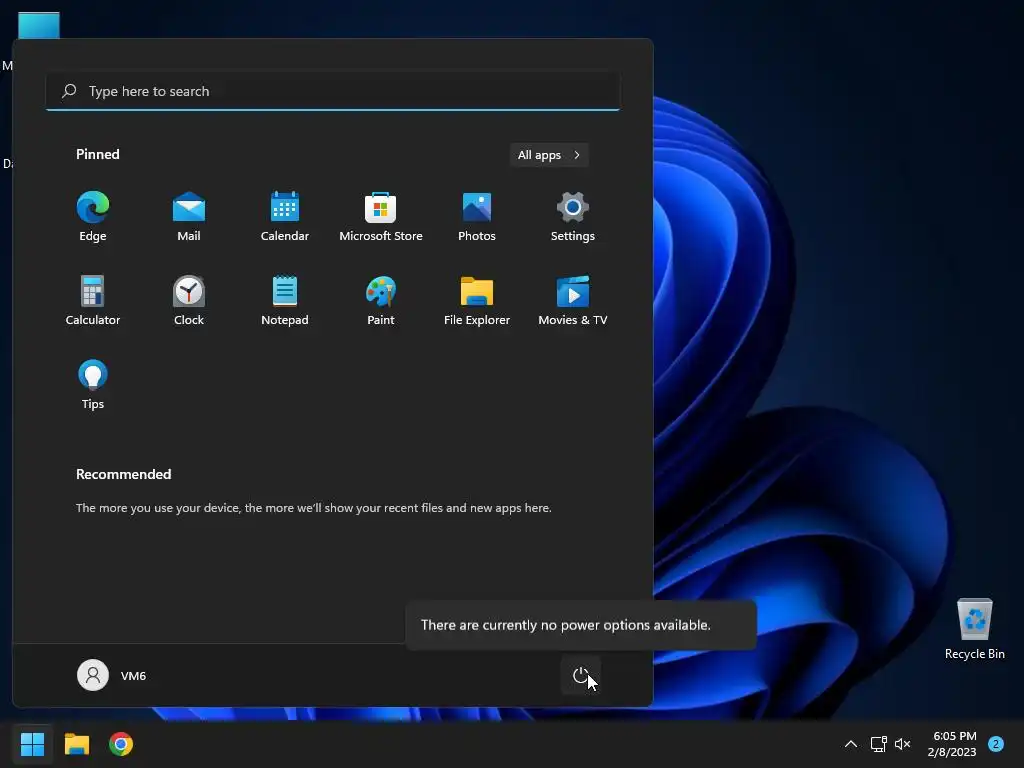Click the Pinned section heading
1024x768 pixels.
(98, 154)
